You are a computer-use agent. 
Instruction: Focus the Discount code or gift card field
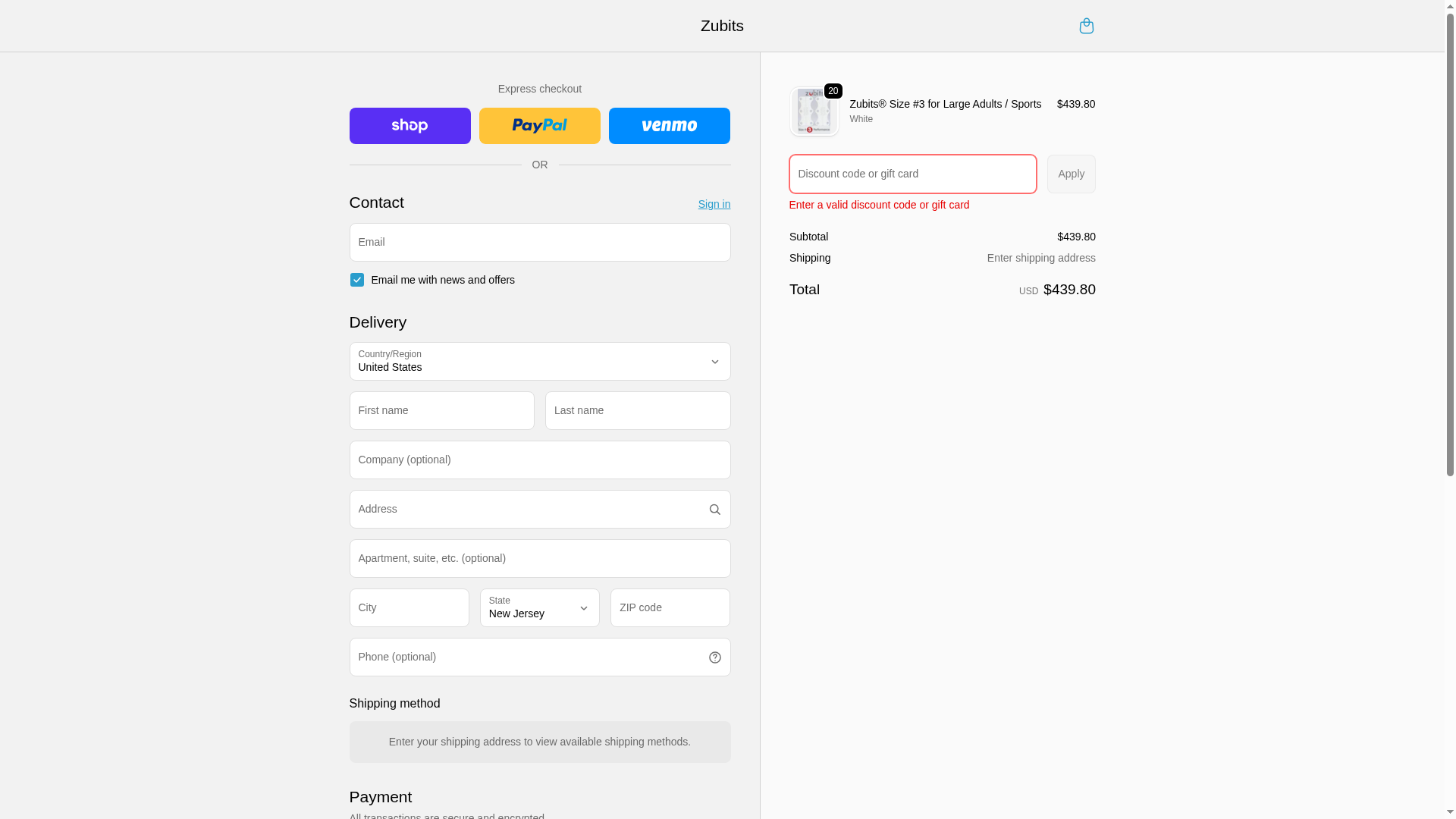click(x=912, y=174)
